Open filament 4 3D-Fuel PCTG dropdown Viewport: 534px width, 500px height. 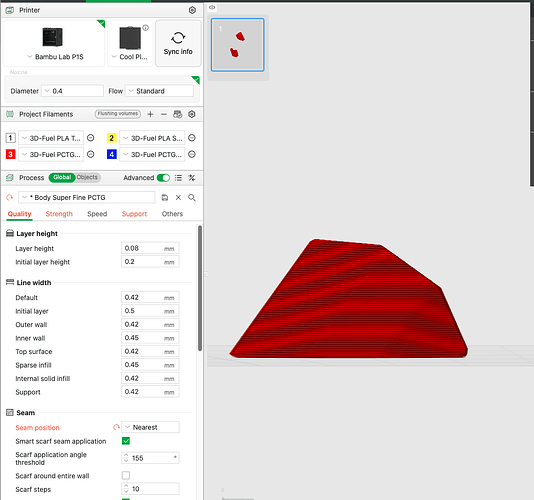coord(152,154)
